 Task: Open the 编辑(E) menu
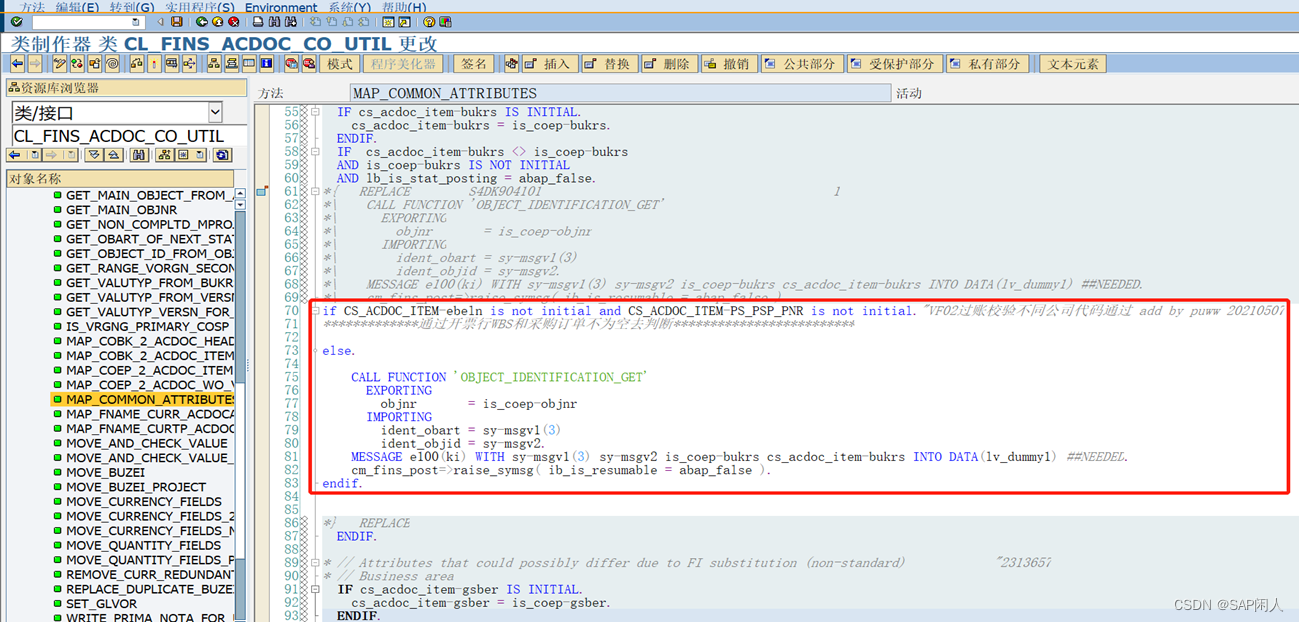tap(77, 6)
